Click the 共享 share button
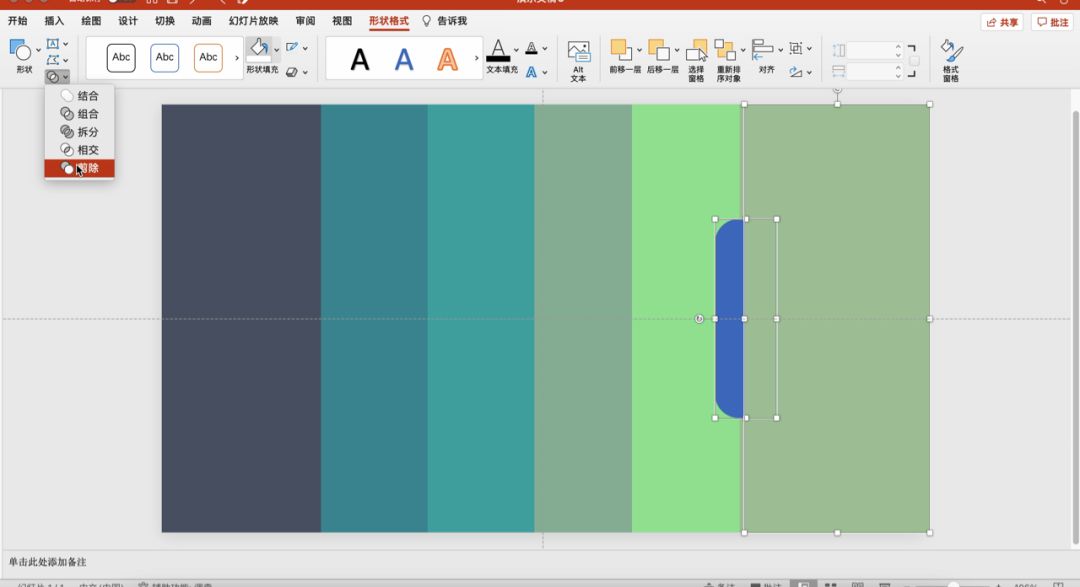The width and height of the screenshot is (1080, 587). (1002, 22)
